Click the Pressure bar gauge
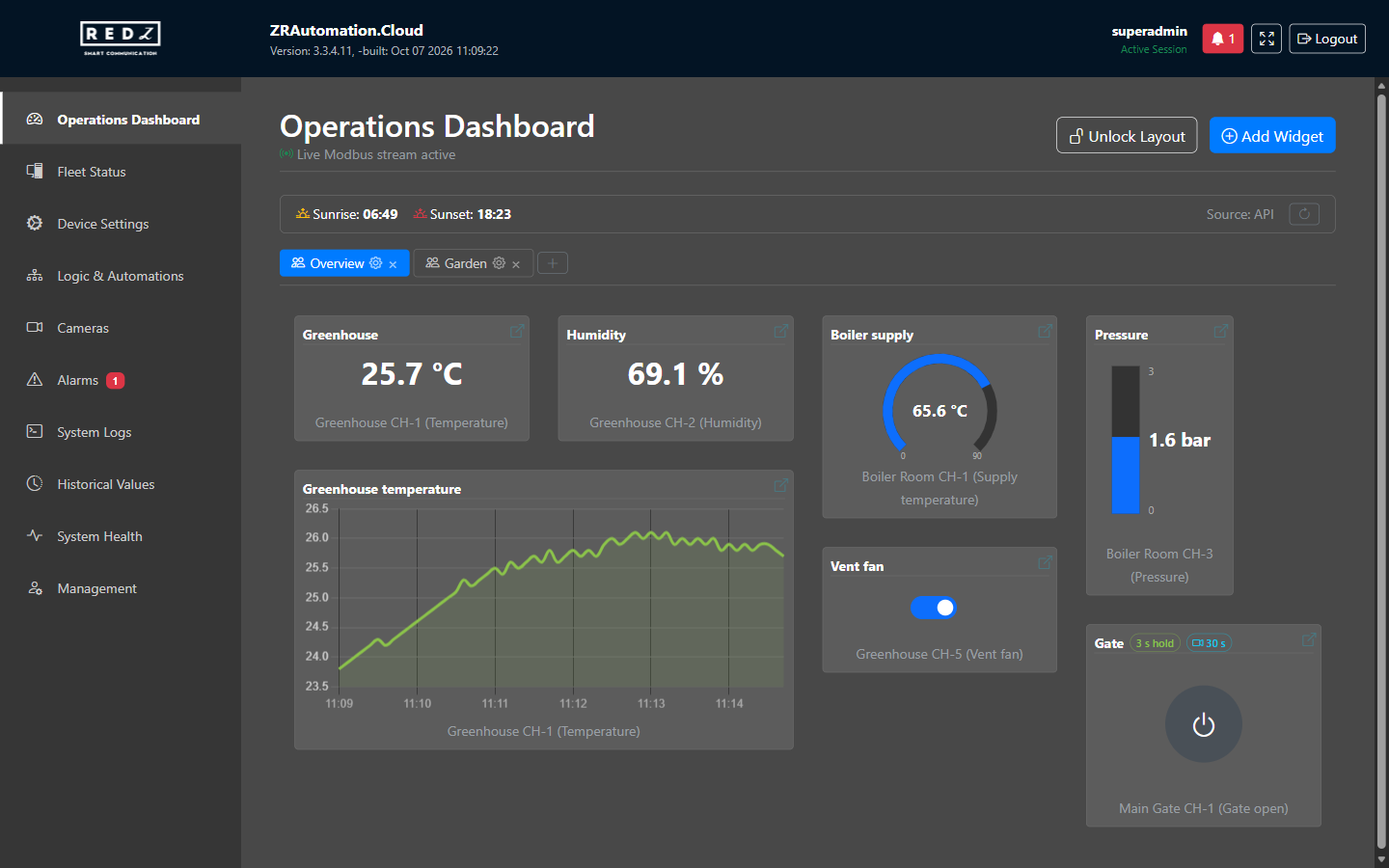1389x868 pixels. click(1126, 440)
